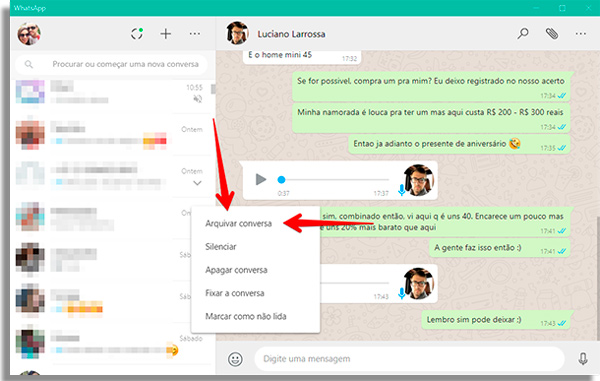Click the sender photo on 17:37 voice message
The image size is (600, 381).
[419, 180]
